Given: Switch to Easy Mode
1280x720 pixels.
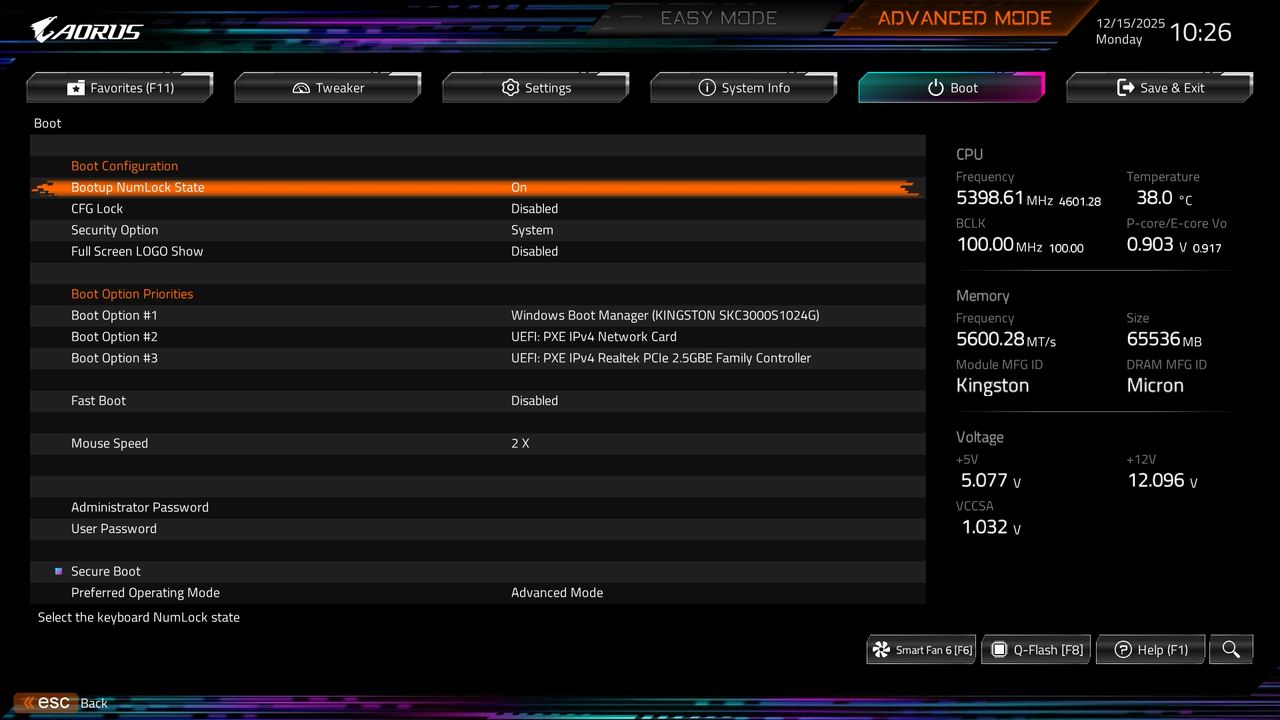Looking at the screenshot, I should 718,17.
